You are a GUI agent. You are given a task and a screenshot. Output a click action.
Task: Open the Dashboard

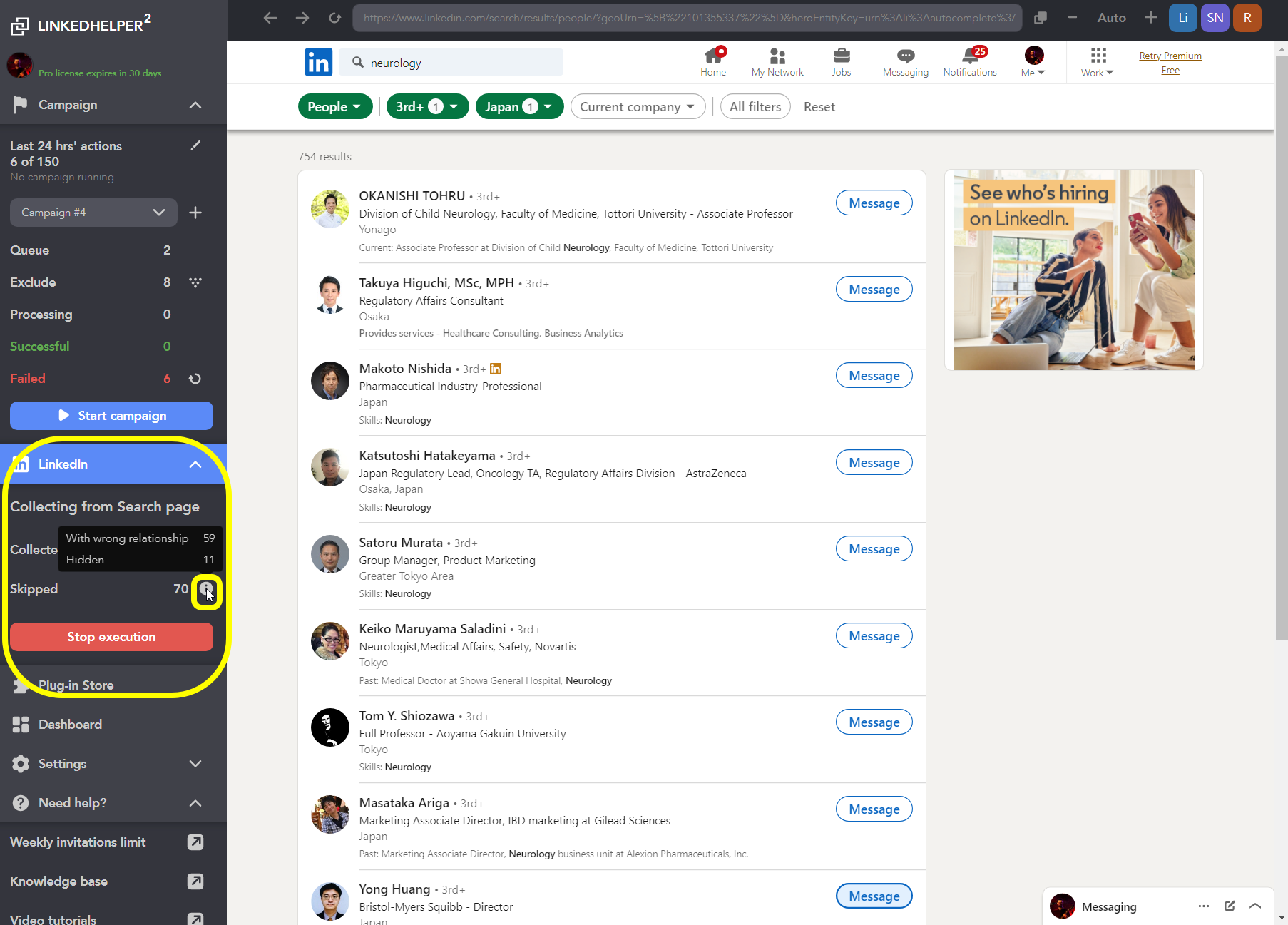(x=70, y=725)
